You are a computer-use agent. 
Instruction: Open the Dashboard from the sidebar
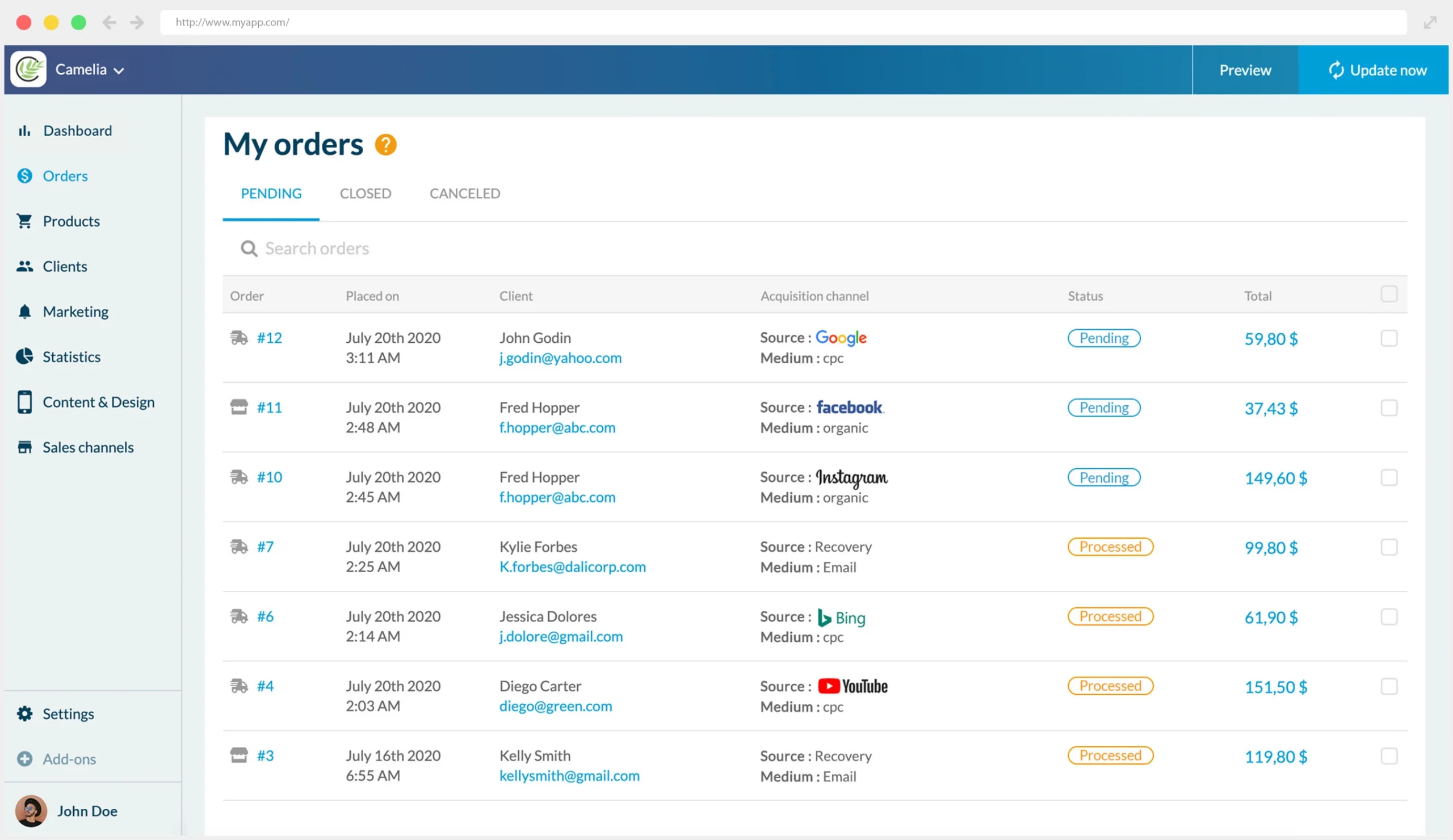24,131
